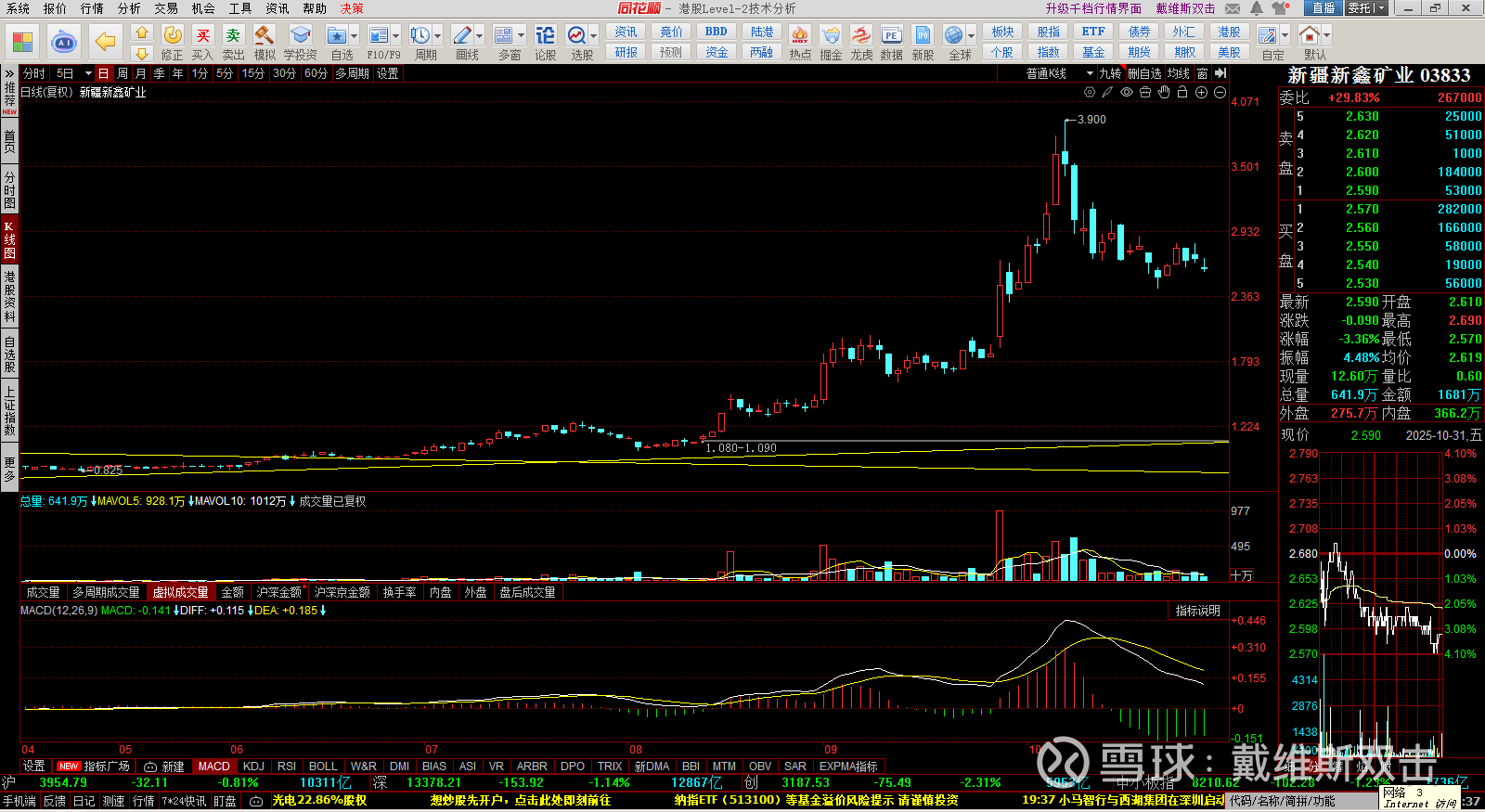Open the 分析 menu in menu bar
The image size is (1485, 812).
pos(129,8)
